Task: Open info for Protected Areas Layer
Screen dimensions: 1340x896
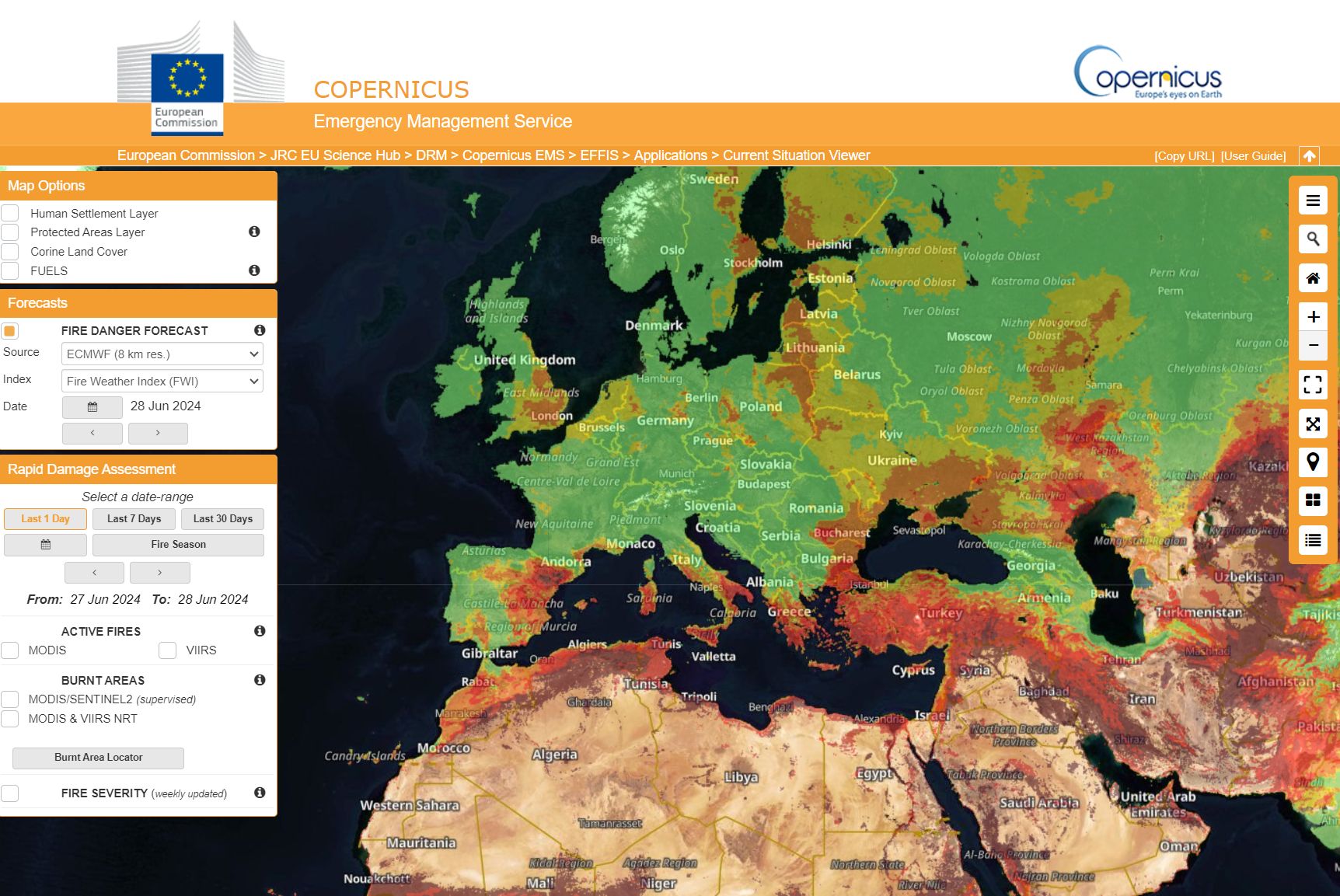Action: [254, 232]
